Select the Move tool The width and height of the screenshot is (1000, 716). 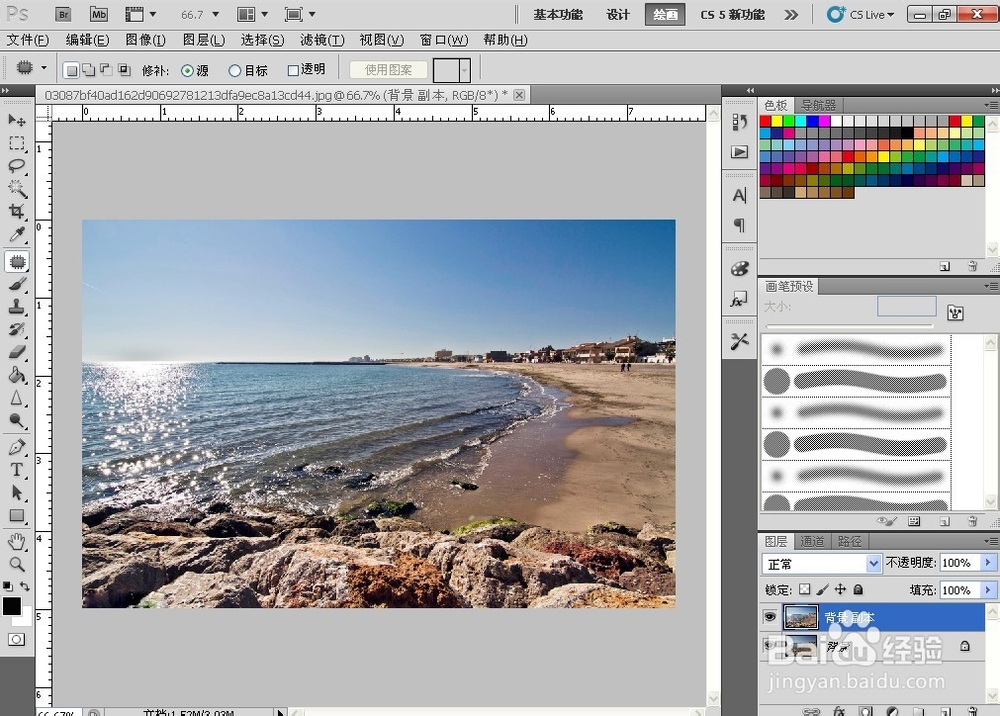tap(17, 120)
